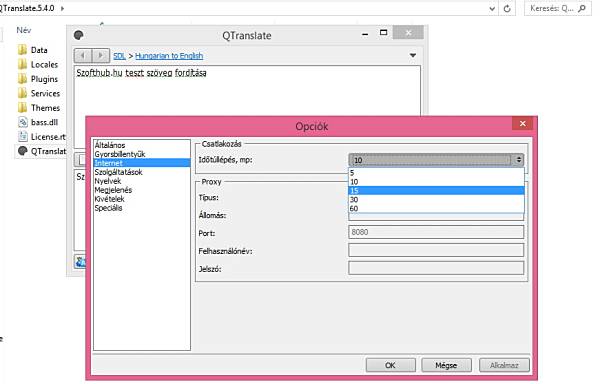Screen dimensions: 600x384
Task: Sort by the Név column header
Action: click(x=24, y=30)
